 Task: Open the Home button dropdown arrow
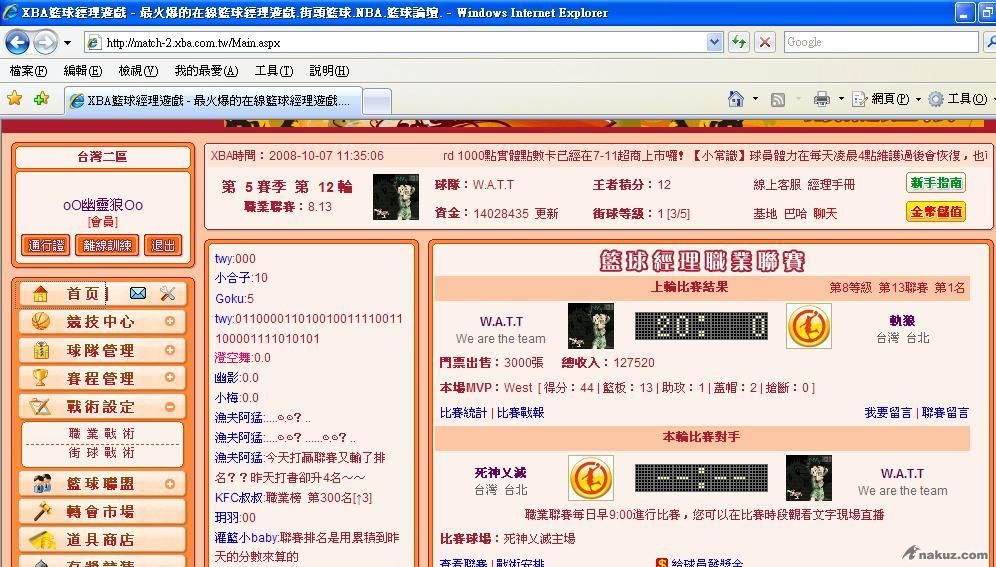click(755, 99)
